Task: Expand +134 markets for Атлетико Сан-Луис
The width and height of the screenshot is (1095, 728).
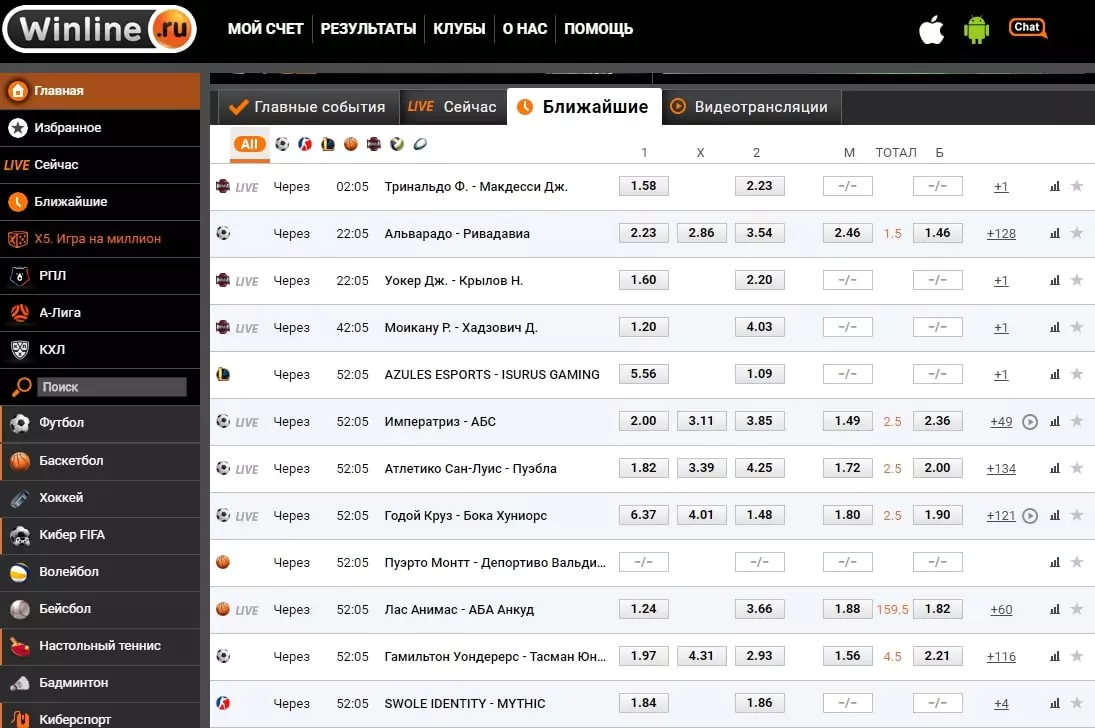Action: point(1001,468)
